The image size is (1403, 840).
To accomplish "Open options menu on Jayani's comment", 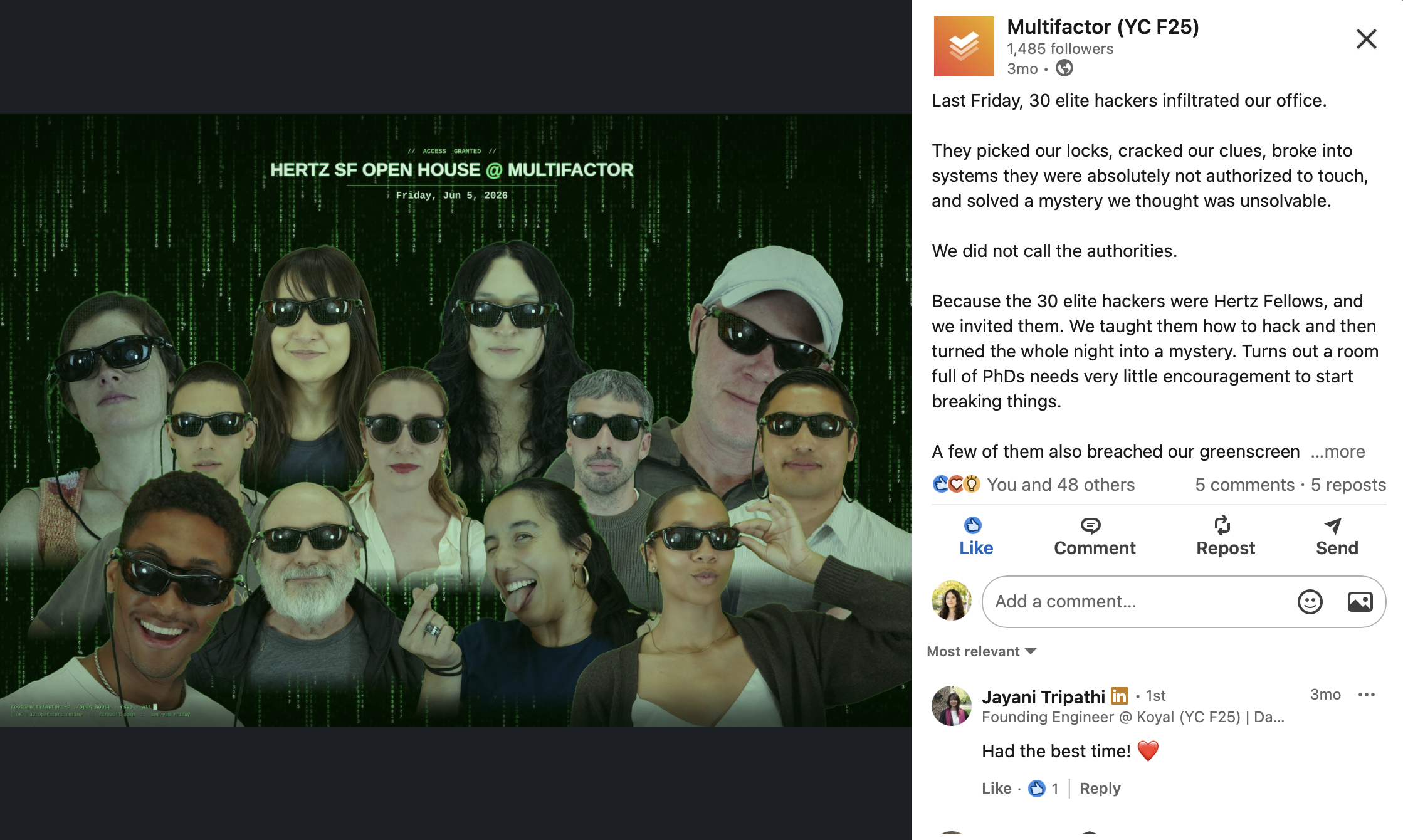I will pos(1366,695).
